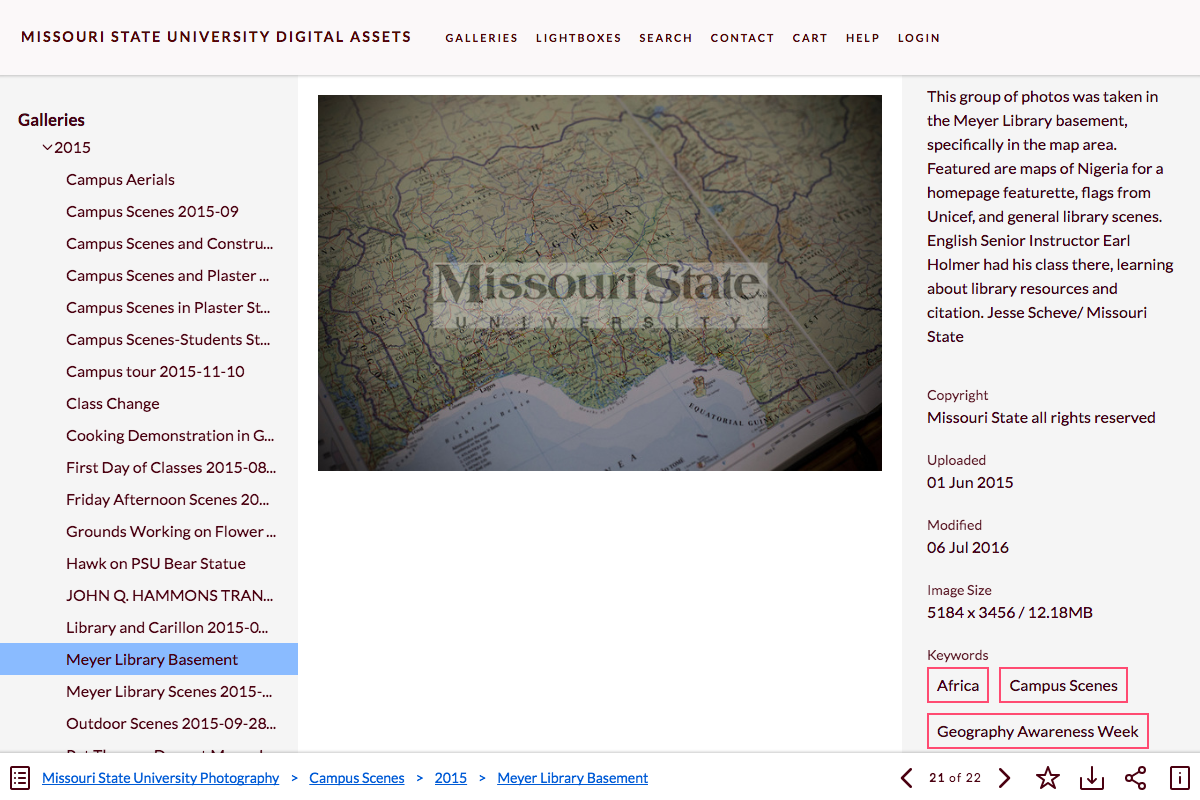This screenshot has width=1200, height=800.
Task: Click the Galleries sidebar heading
Action: click(51, 120)
